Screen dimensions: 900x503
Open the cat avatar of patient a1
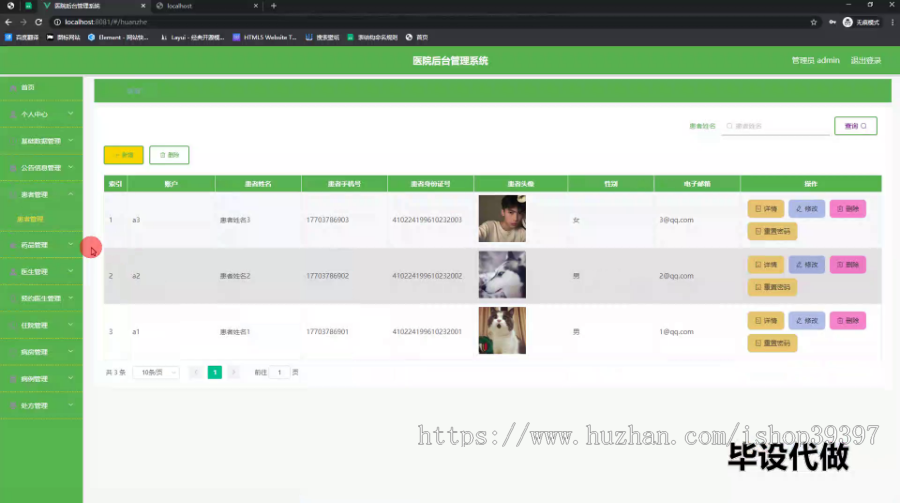click(x=502, y=330)
